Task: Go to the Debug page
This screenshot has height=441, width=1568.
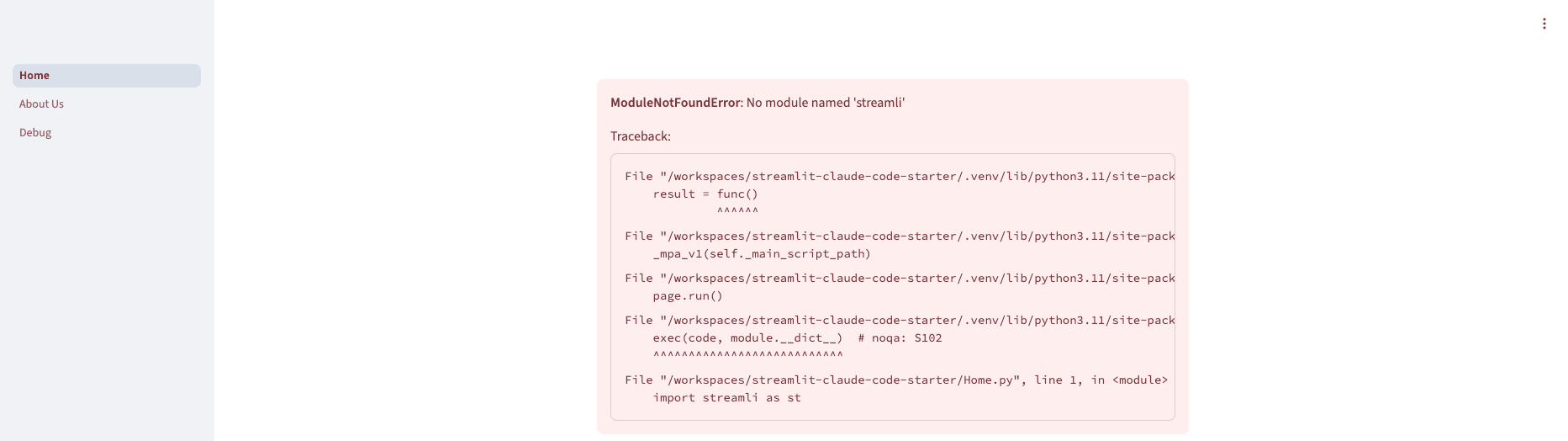Action: [35, 133]
